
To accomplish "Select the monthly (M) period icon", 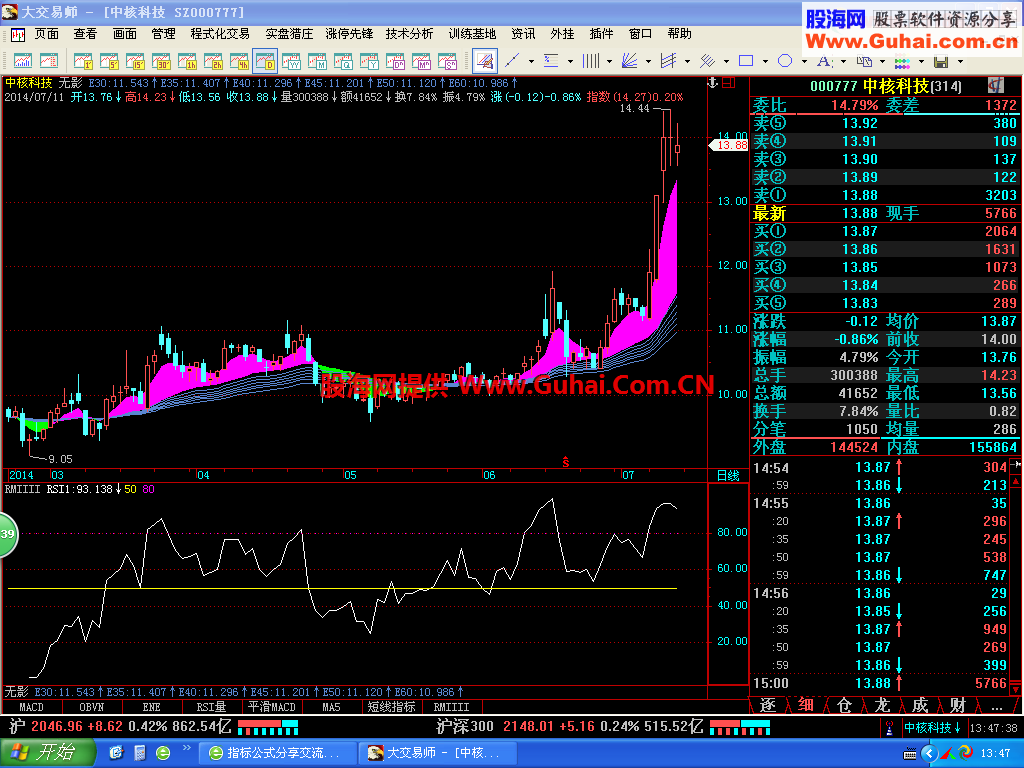I will click(317, 61).
